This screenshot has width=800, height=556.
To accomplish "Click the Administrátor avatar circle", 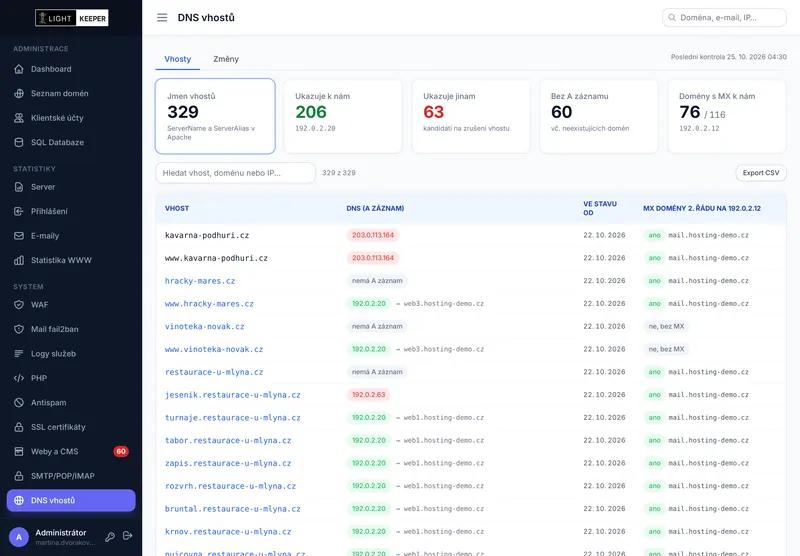I will [19, 537].
